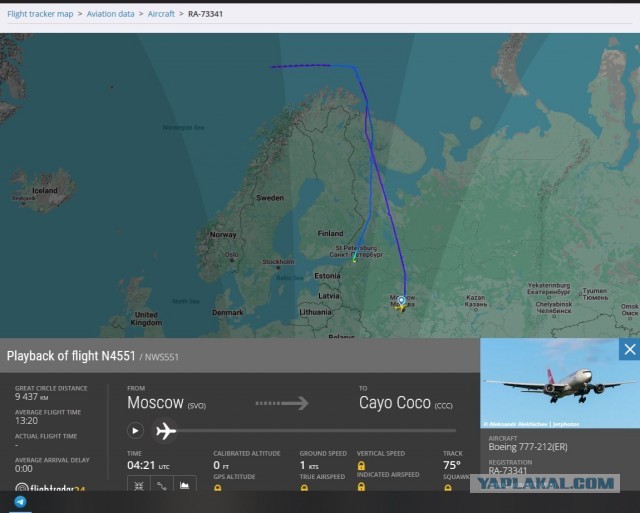Play the flight playback
Viewport: 640px width, 513px height.
click(135, 431)
